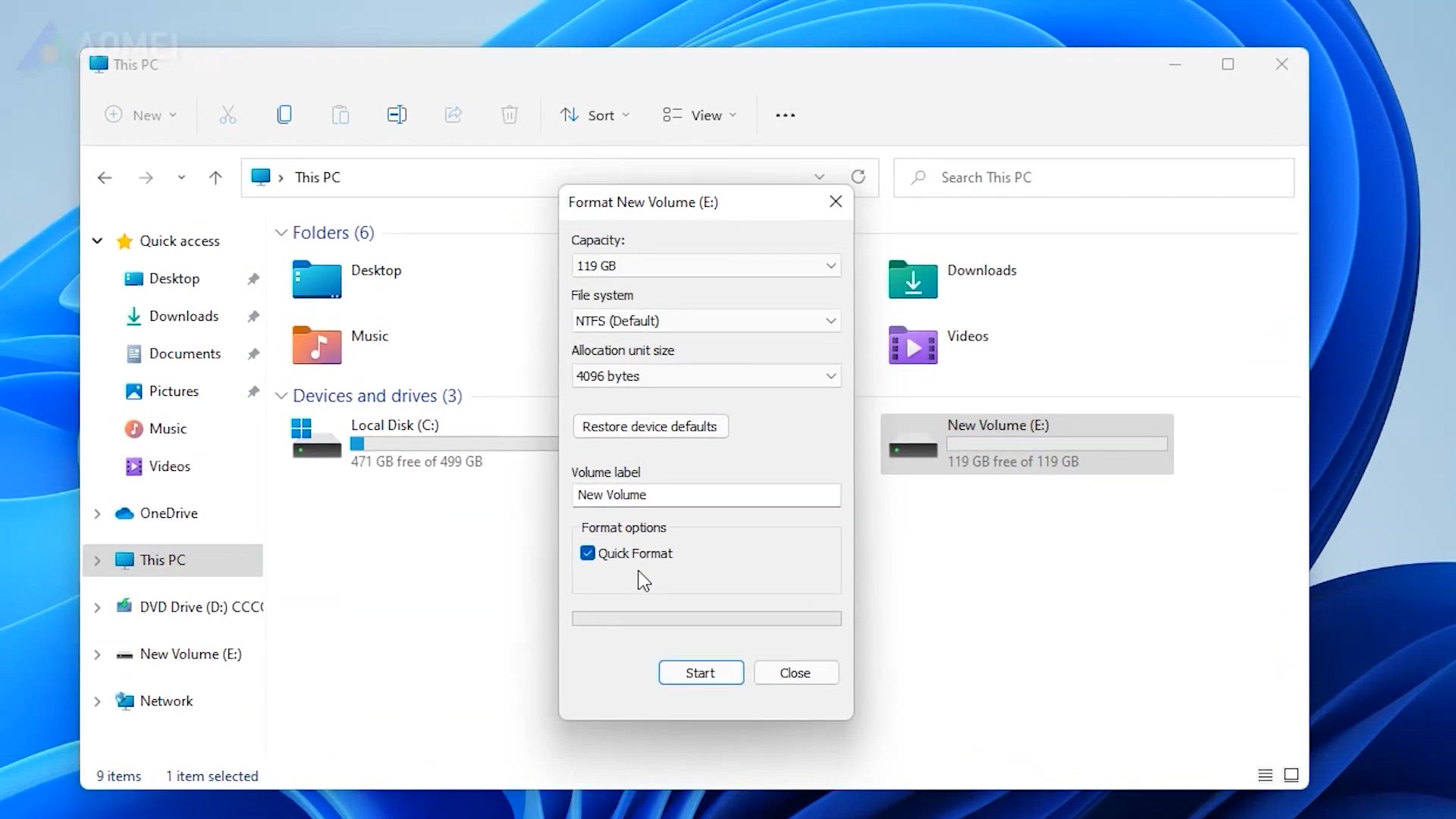Viewport: 1456px width, 819px height.
Task: Go forward using the right arrow
Action: click(146, 177)
